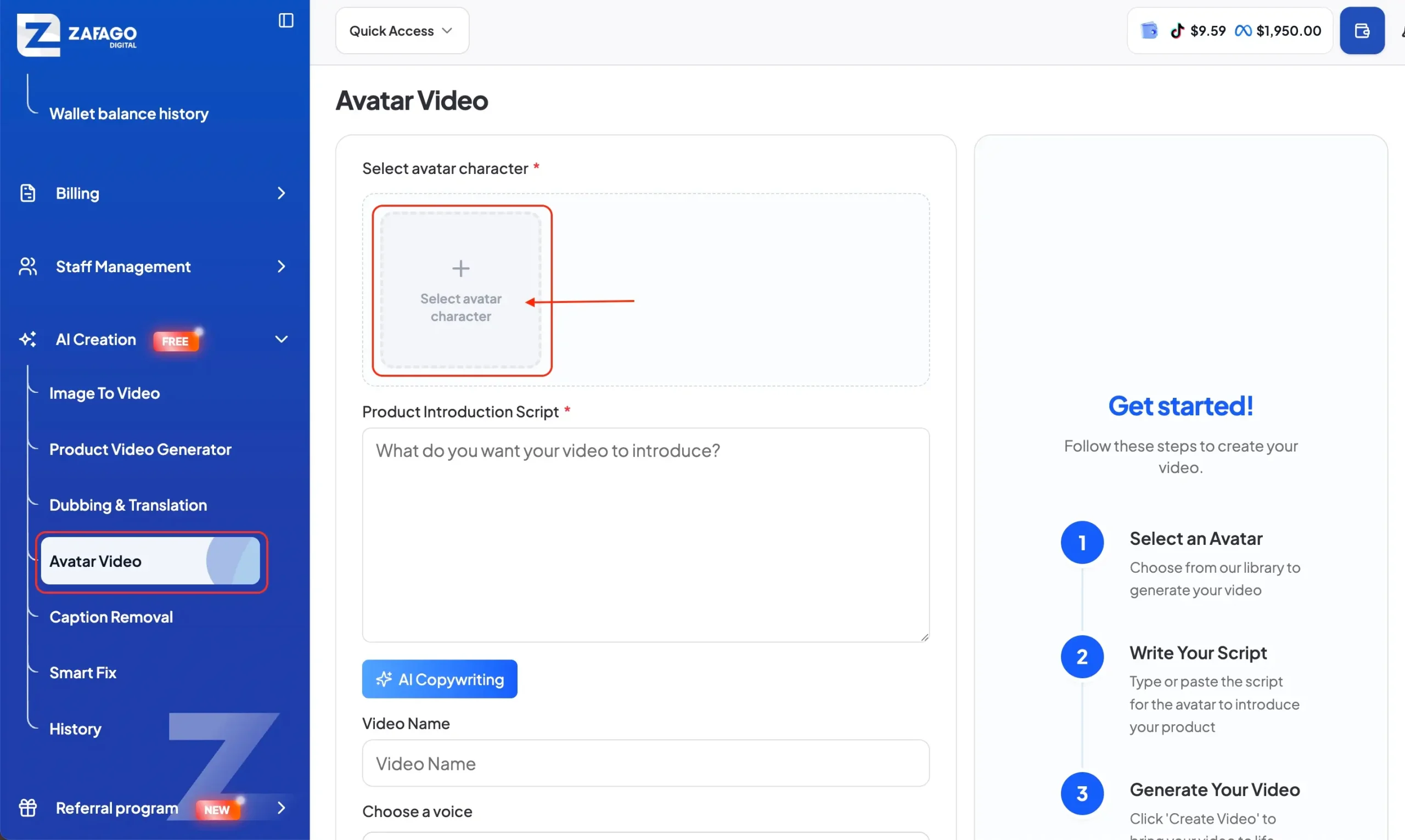1405x840 pixels.
Task: Open the Quick Access dropdown
Action: [402, 31]
